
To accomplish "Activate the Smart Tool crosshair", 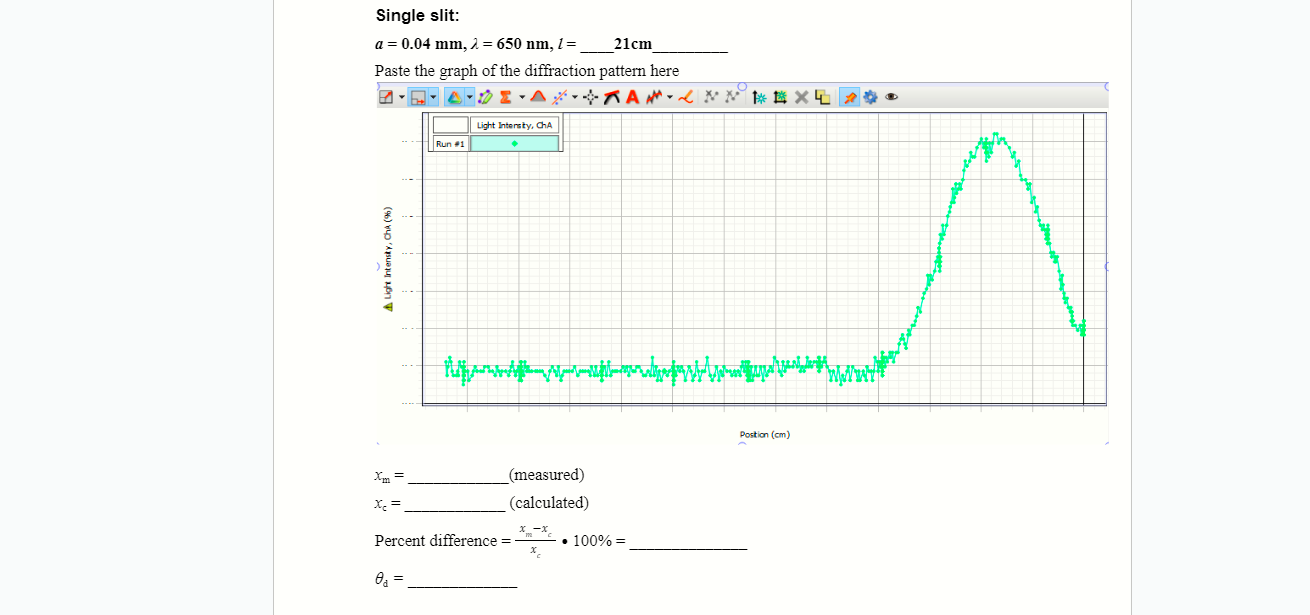I will 590,96.
